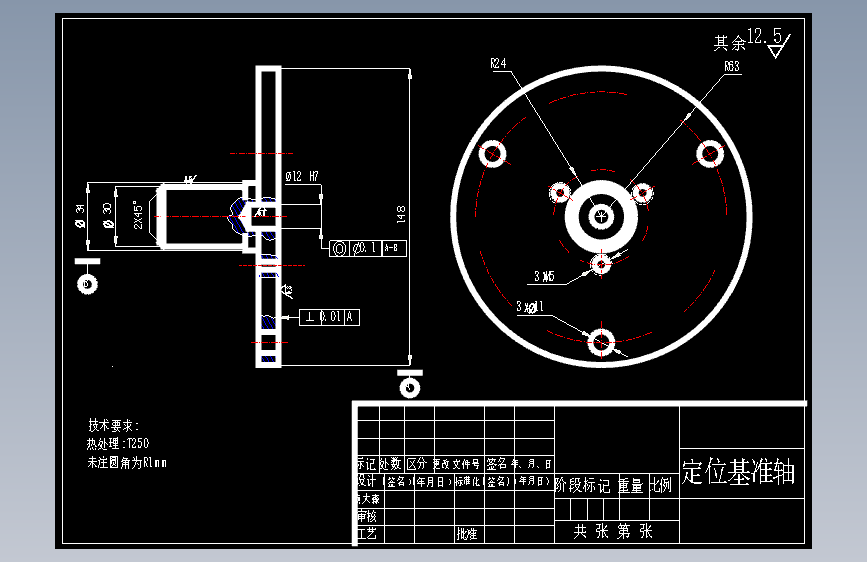Image resolution: width=867 pixels, height=562 pixels.
Task: Select the 2X45° chamfer annotation
Action: 138,215
